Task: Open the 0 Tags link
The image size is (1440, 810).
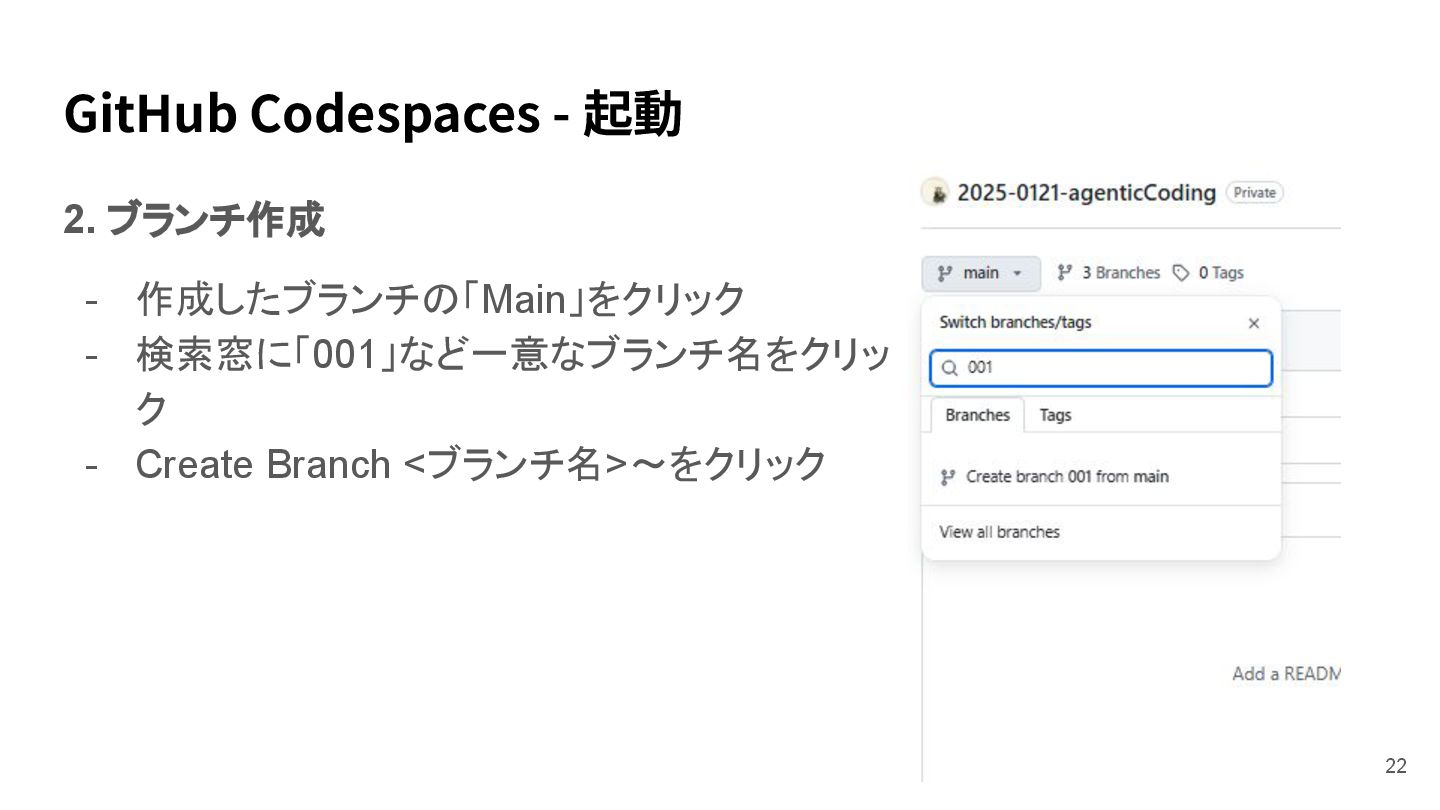Action: coord(1220,272)
